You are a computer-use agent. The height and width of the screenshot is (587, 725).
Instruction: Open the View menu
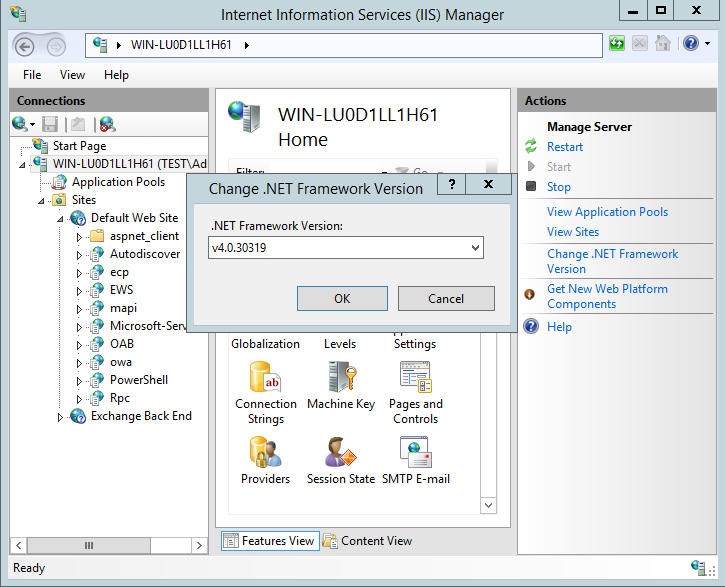point(72,75)
